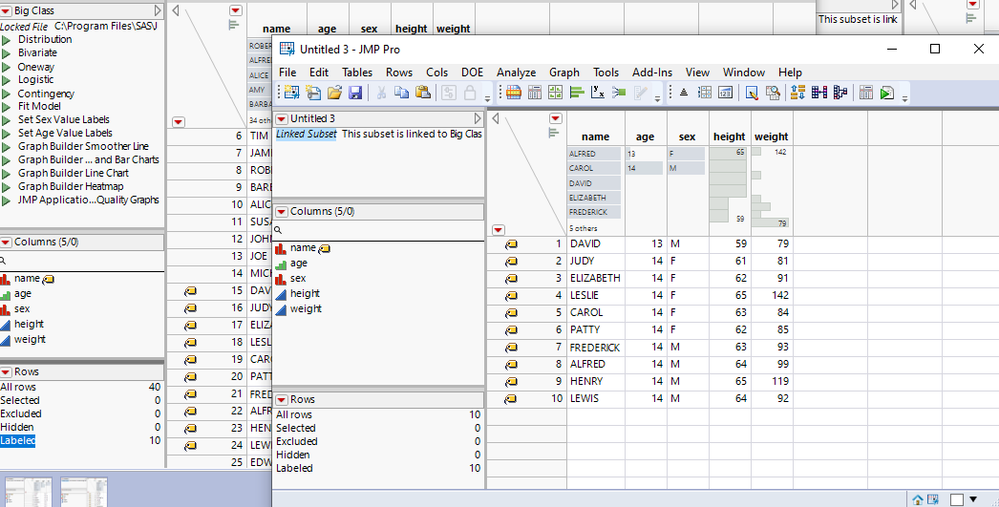The image size is (999, 507).
Task: Open the Add-Ins menu
Action: pos(652,73)
